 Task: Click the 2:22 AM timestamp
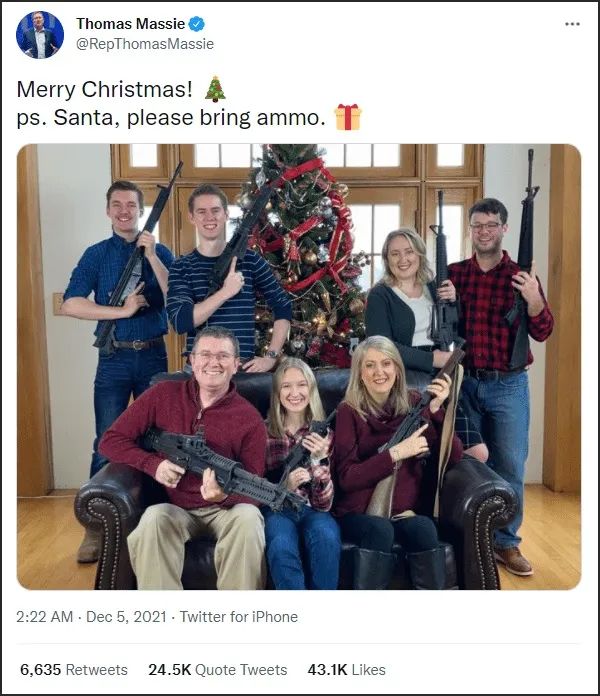(x=44, y=617)
